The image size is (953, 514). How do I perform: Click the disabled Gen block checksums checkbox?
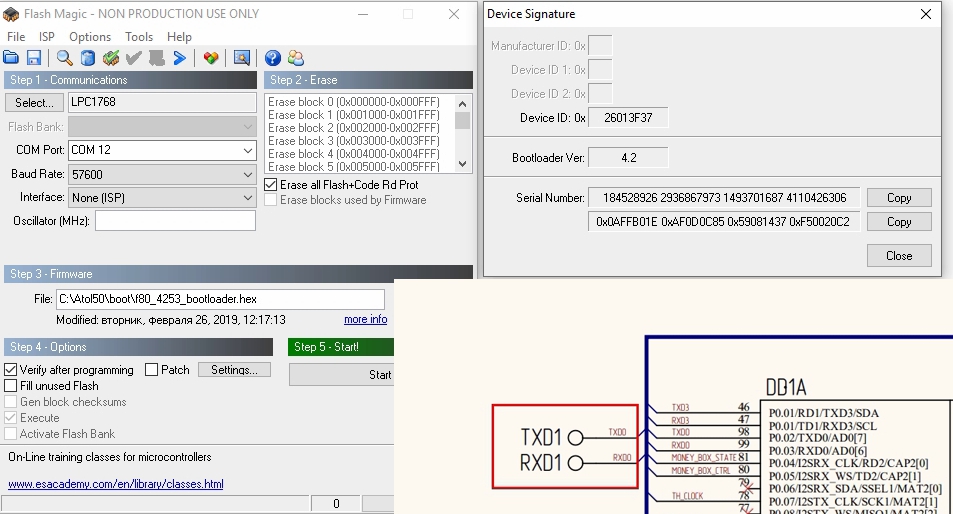pyautogui.click(x=10, y=402)
